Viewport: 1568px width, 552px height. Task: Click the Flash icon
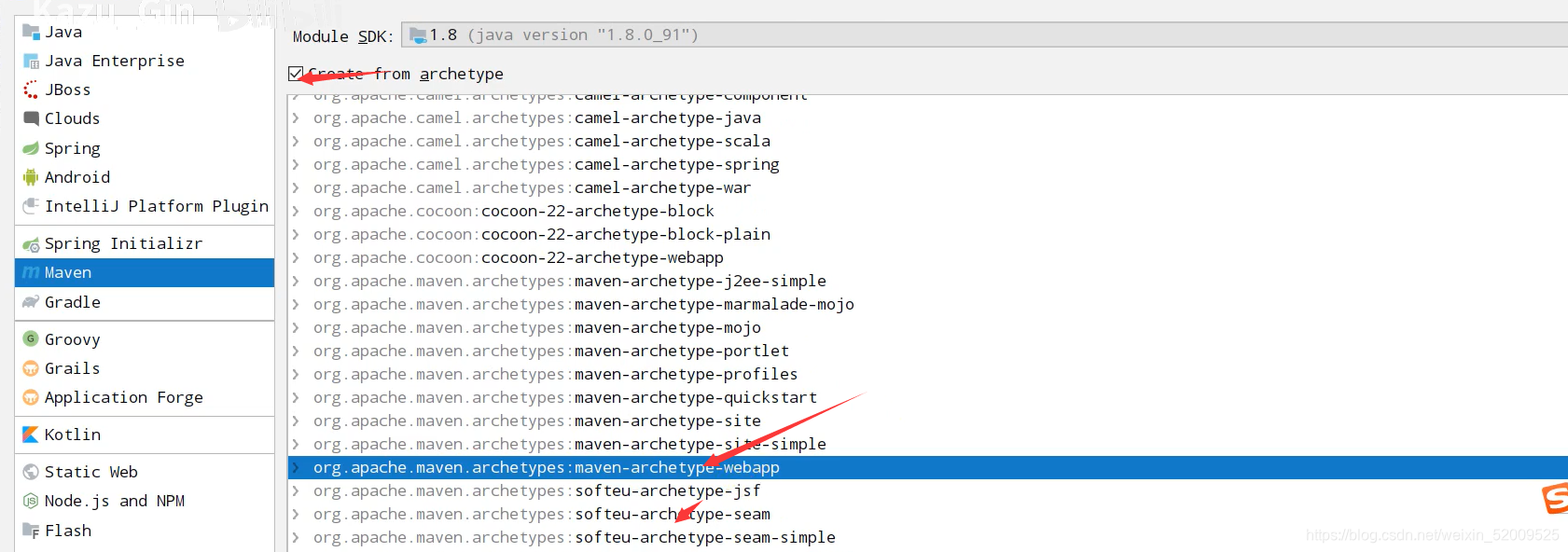pyautogui.click(x=31, y=531)
